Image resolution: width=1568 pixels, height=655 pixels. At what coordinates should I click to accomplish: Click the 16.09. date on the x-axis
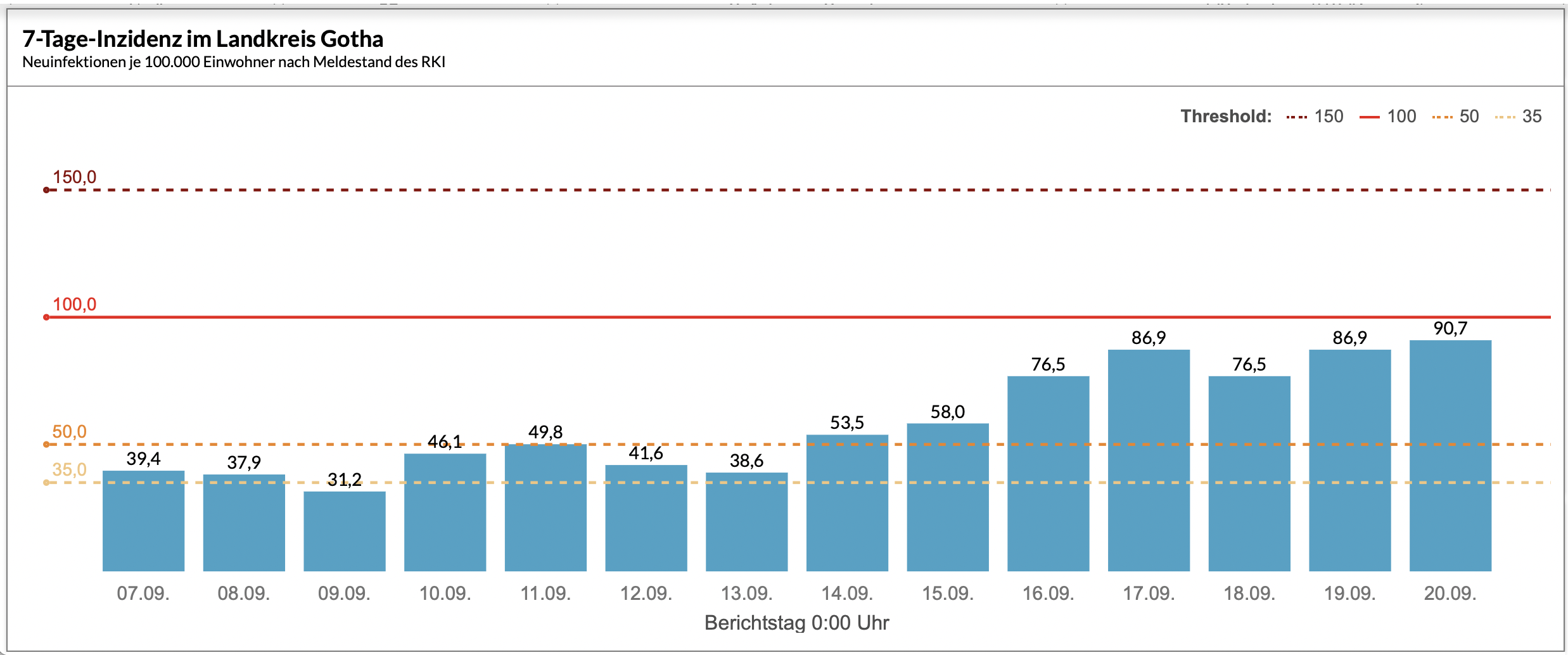pyautogui.click(x=1049, y=594)
